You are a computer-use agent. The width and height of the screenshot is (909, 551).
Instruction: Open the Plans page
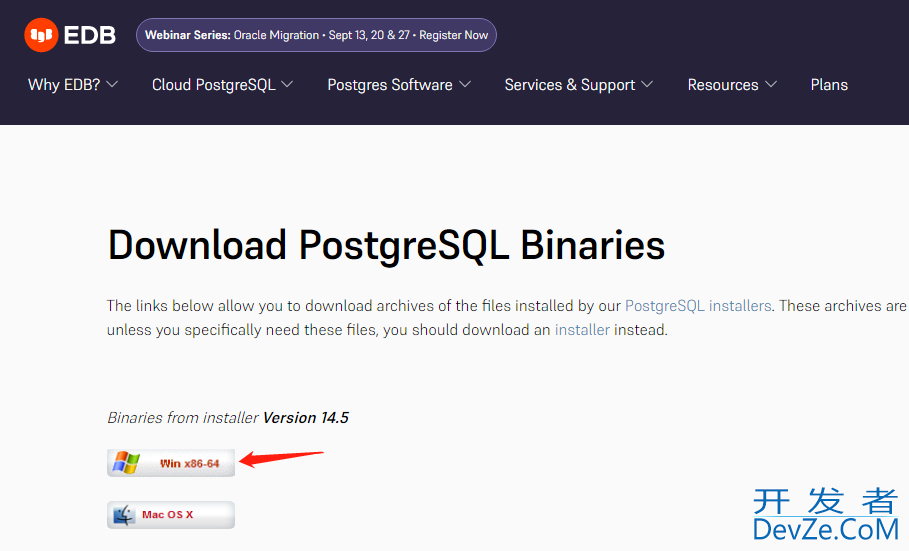[x=829, y=85]
